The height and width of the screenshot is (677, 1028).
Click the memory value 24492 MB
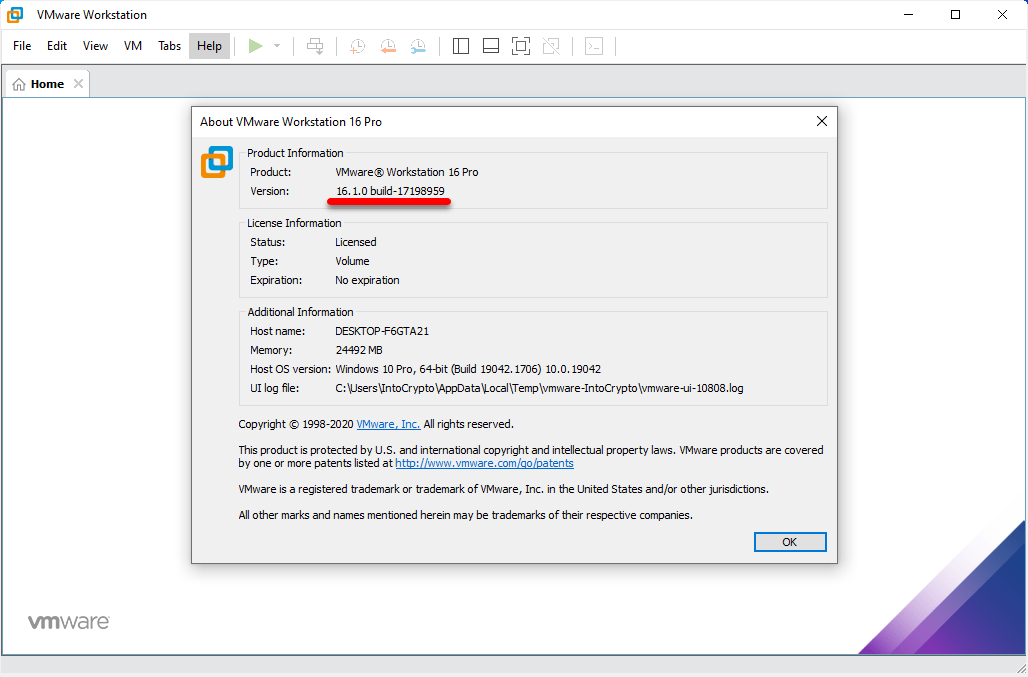(x=359, y=351)
